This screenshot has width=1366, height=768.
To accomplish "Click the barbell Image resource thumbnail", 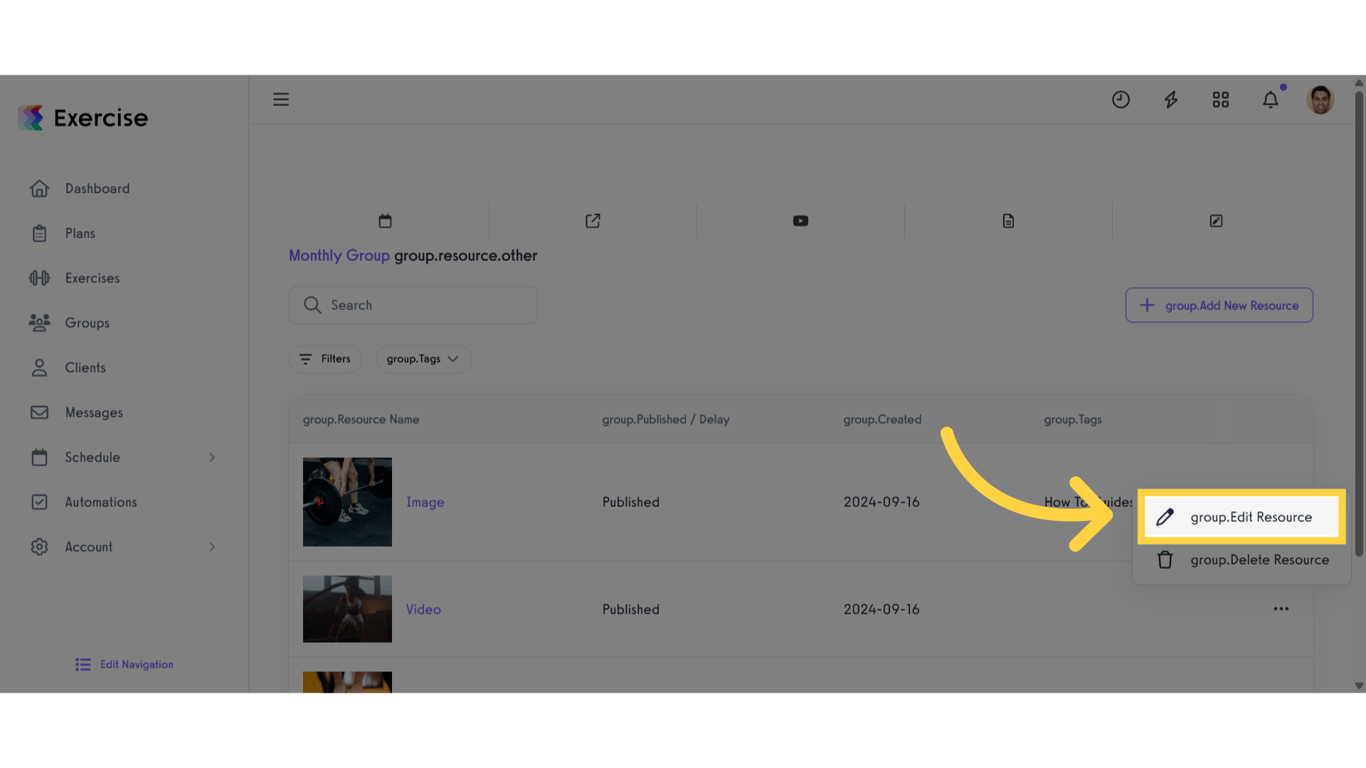I will (347, 502).
